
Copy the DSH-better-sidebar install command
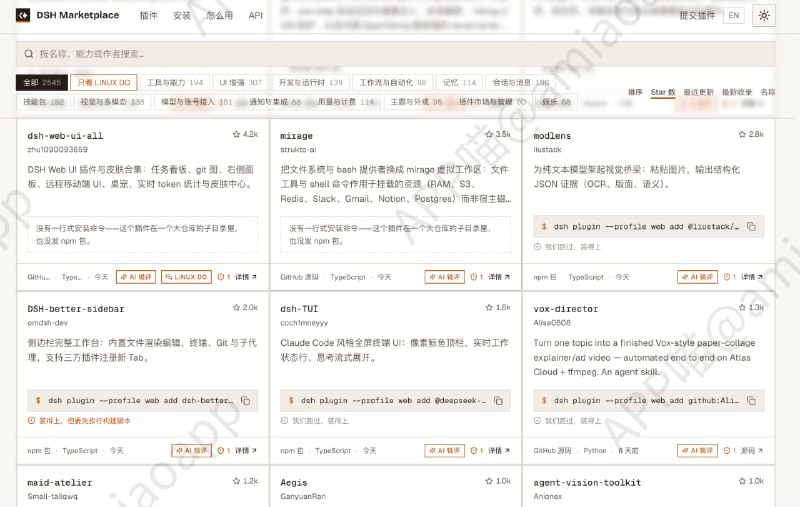point(245,400)
